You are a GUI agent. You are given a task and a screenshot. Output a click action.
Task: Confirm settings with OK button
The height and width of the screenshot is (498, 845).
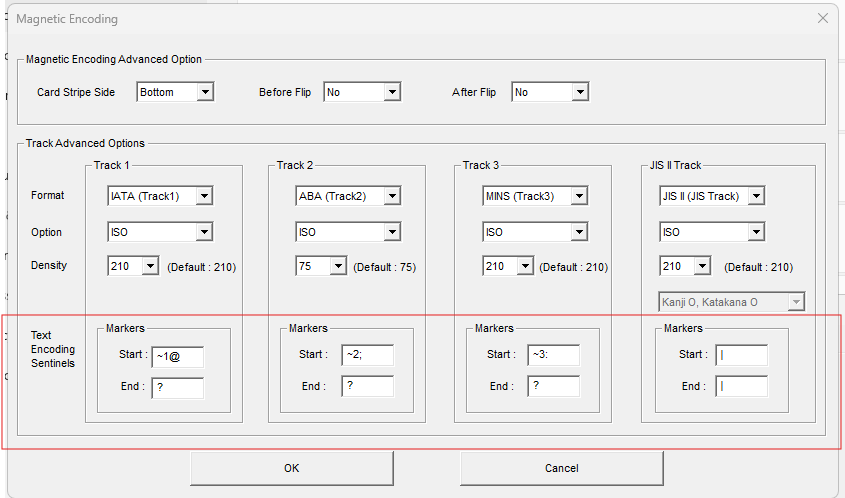[292, 468]
